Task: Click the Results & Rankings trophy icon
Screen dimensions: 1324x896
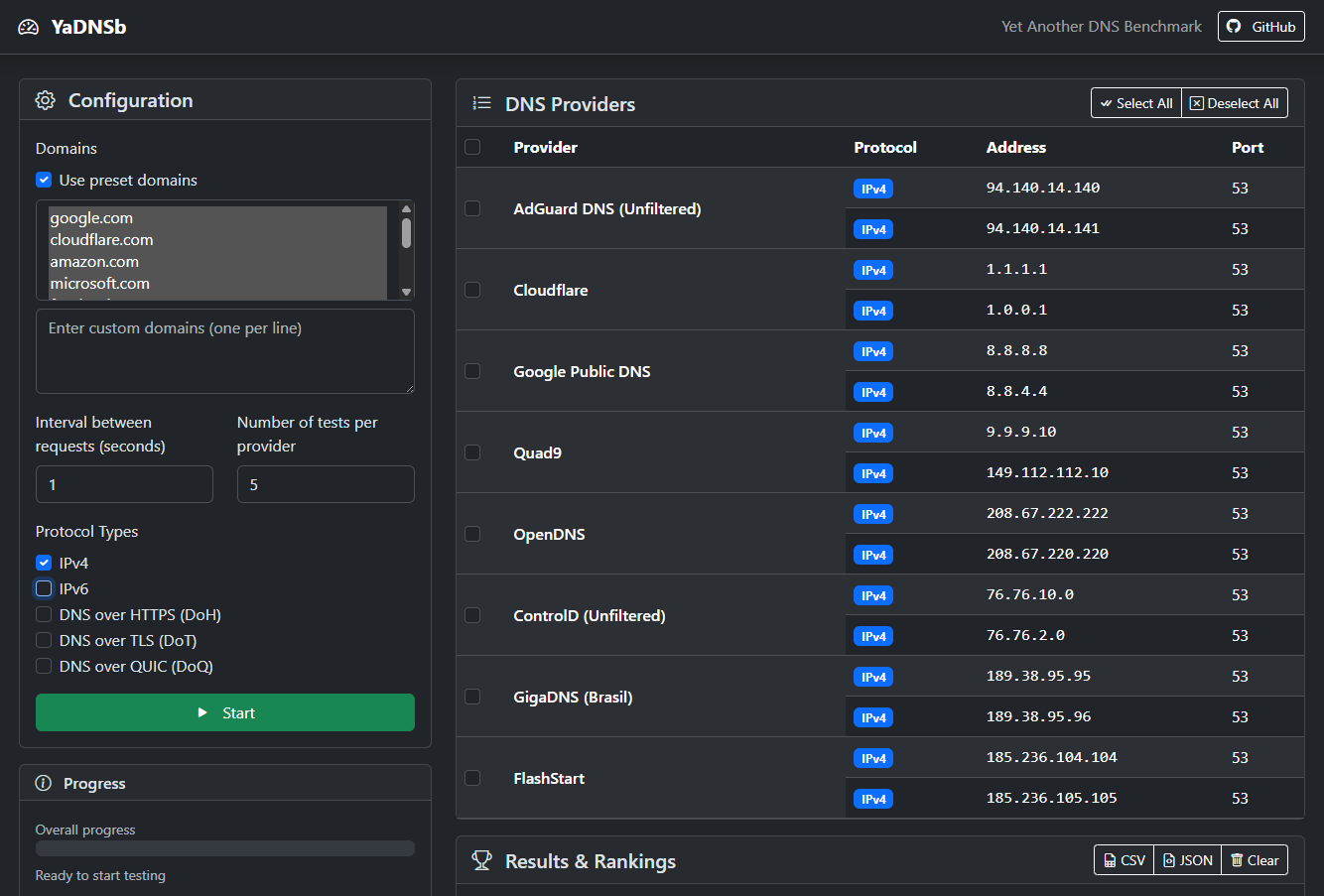Action: click(482, 860)
